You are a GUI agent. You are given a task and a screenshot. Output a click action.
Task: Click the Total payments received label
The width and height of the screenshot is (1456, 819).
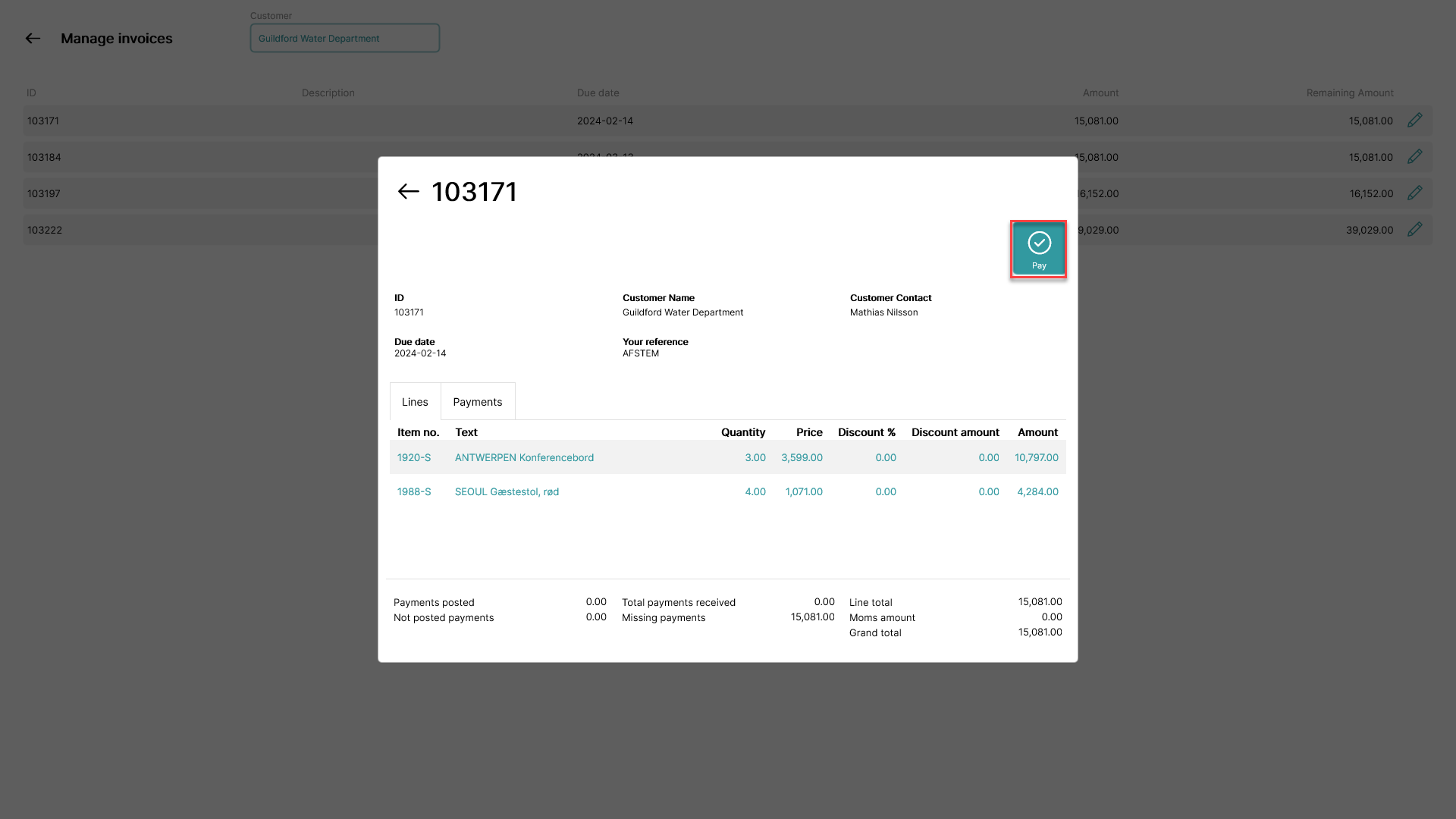[679, 602]
